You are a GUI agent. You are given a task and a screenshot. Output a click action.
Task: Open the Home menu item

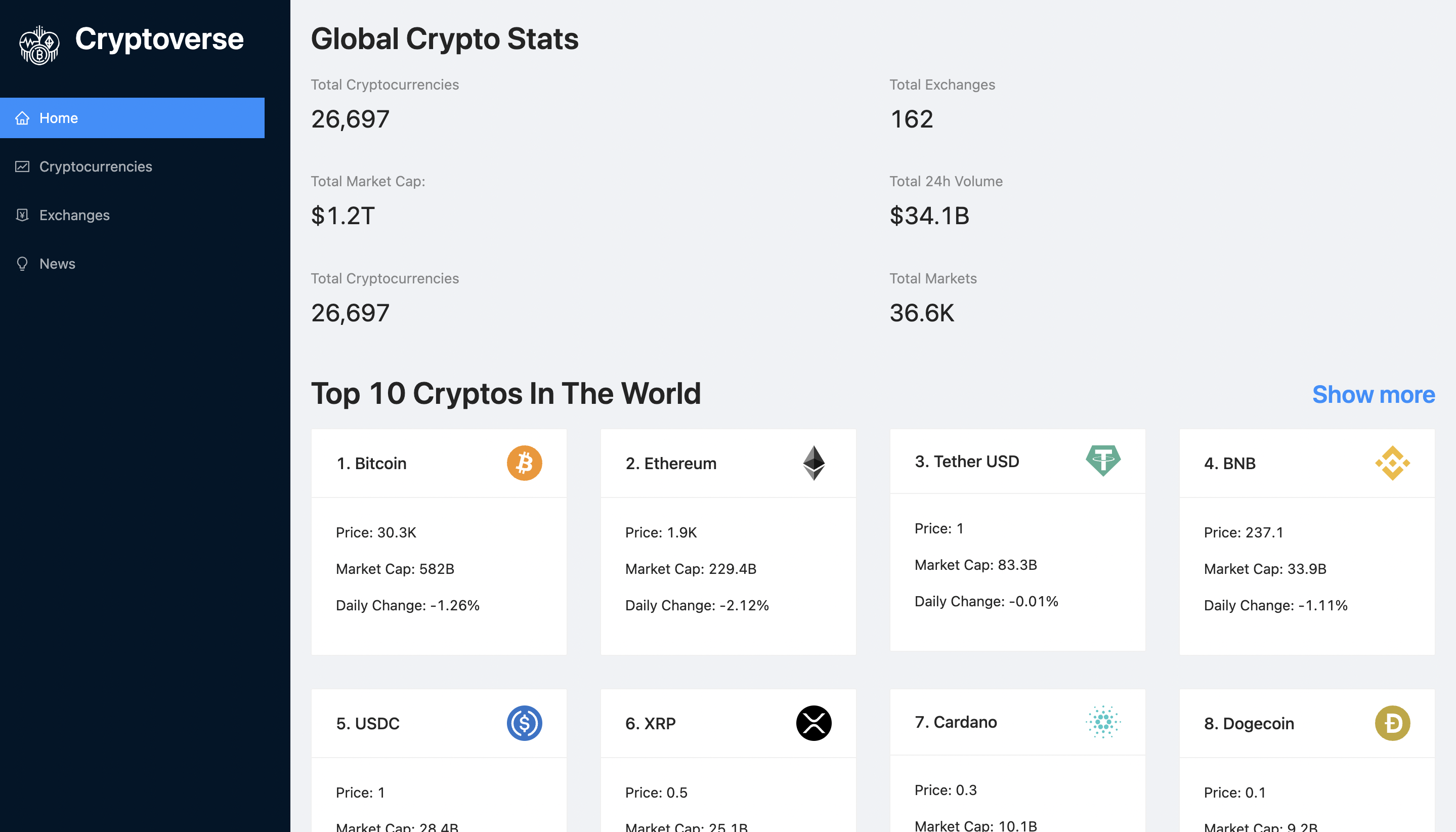(132, 118)
